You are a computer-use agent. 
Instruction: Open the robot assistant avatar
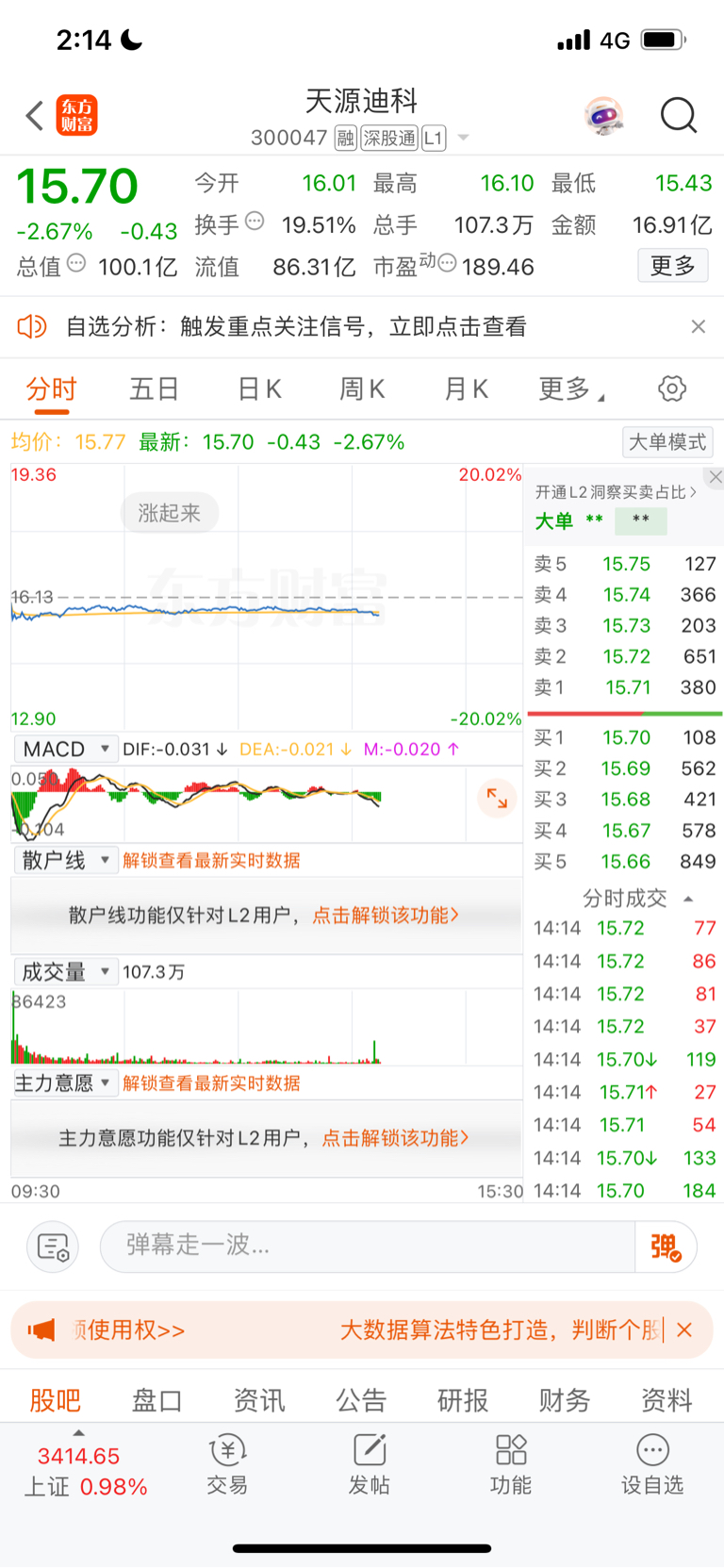point(604,116)
